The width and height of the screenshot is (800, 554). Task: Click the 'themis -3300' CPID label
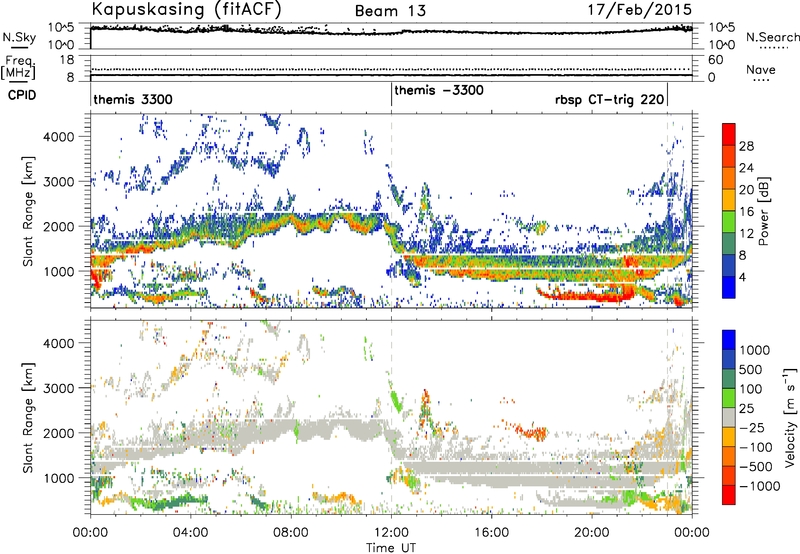click(x=439, y=90)
